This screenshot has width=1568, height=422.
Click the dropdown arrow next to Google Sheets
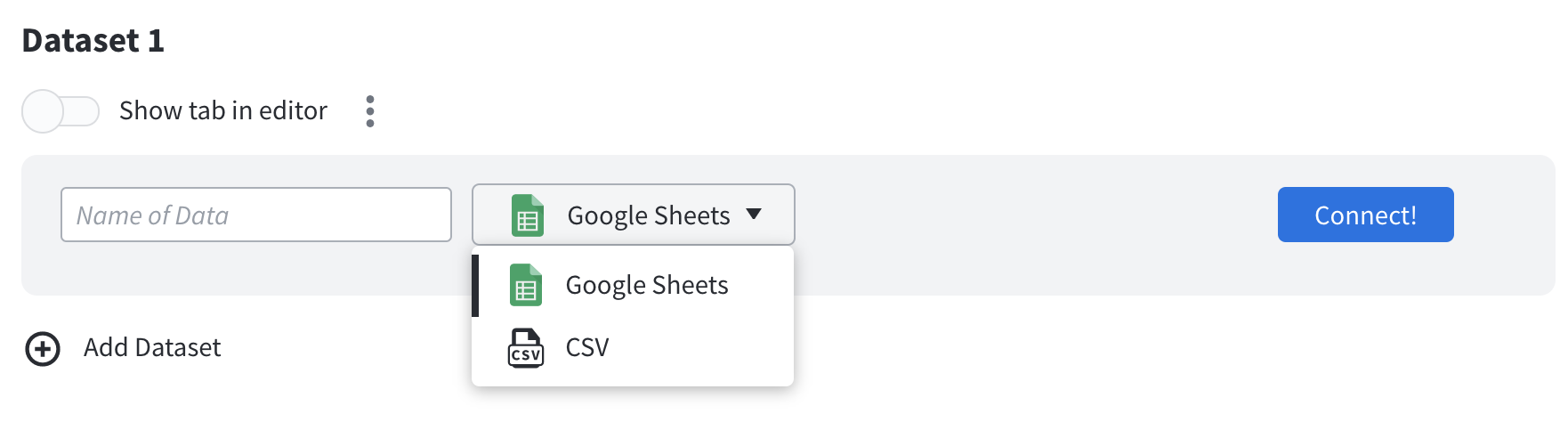point(754,214)
